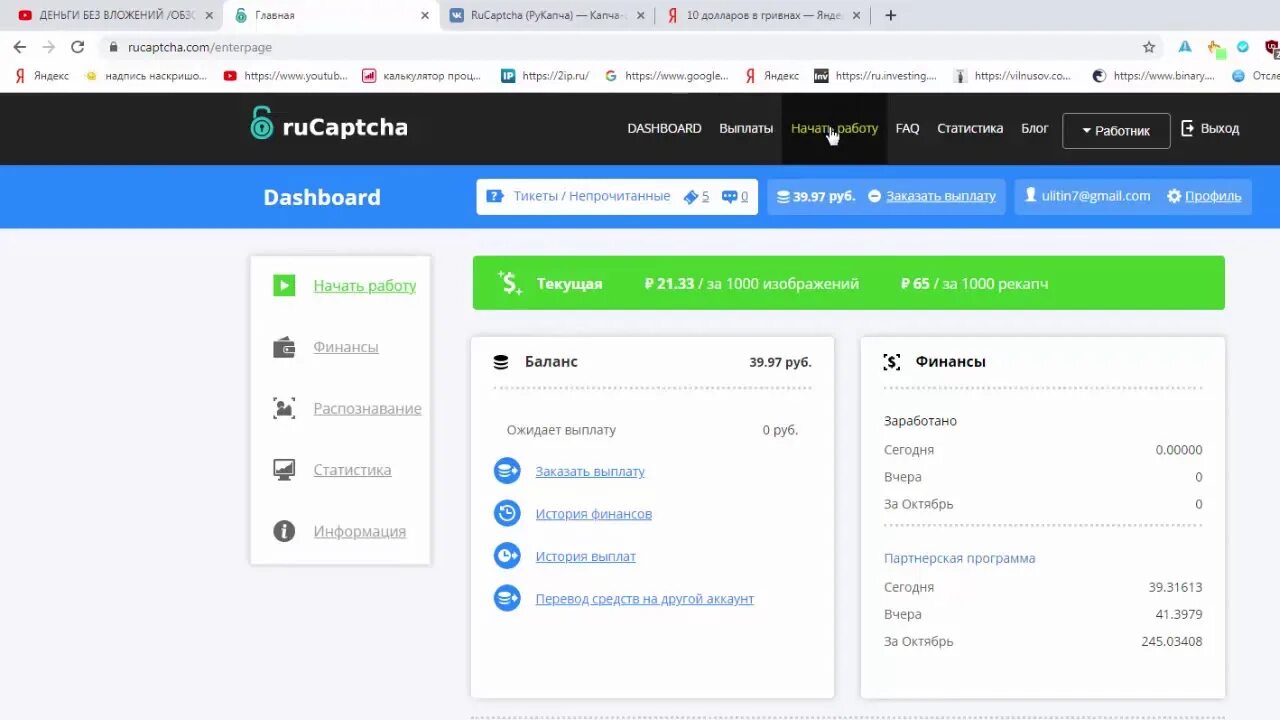Screen dimensions: 1280x720
Task: Click the clock icon beside История финансов
Action: point(507,514)
